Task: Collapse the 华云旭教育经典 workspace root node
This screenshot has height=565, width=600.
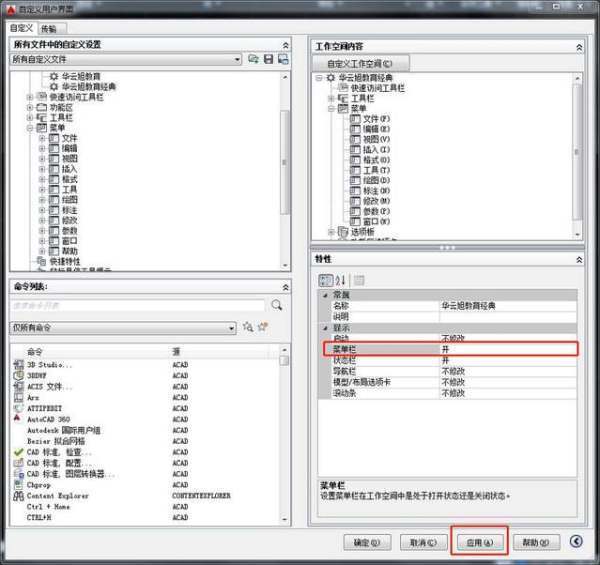Action: pyautogui.click(x=318, y=78)
